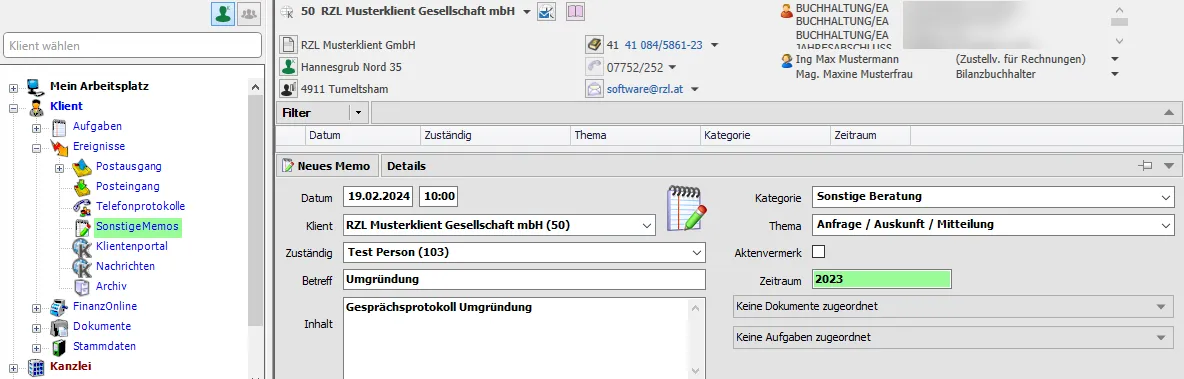This screenshot has height=379, width=1184.
Task: Expand the Mein Arbeitsplatz tree node
Action: [13, 87]
